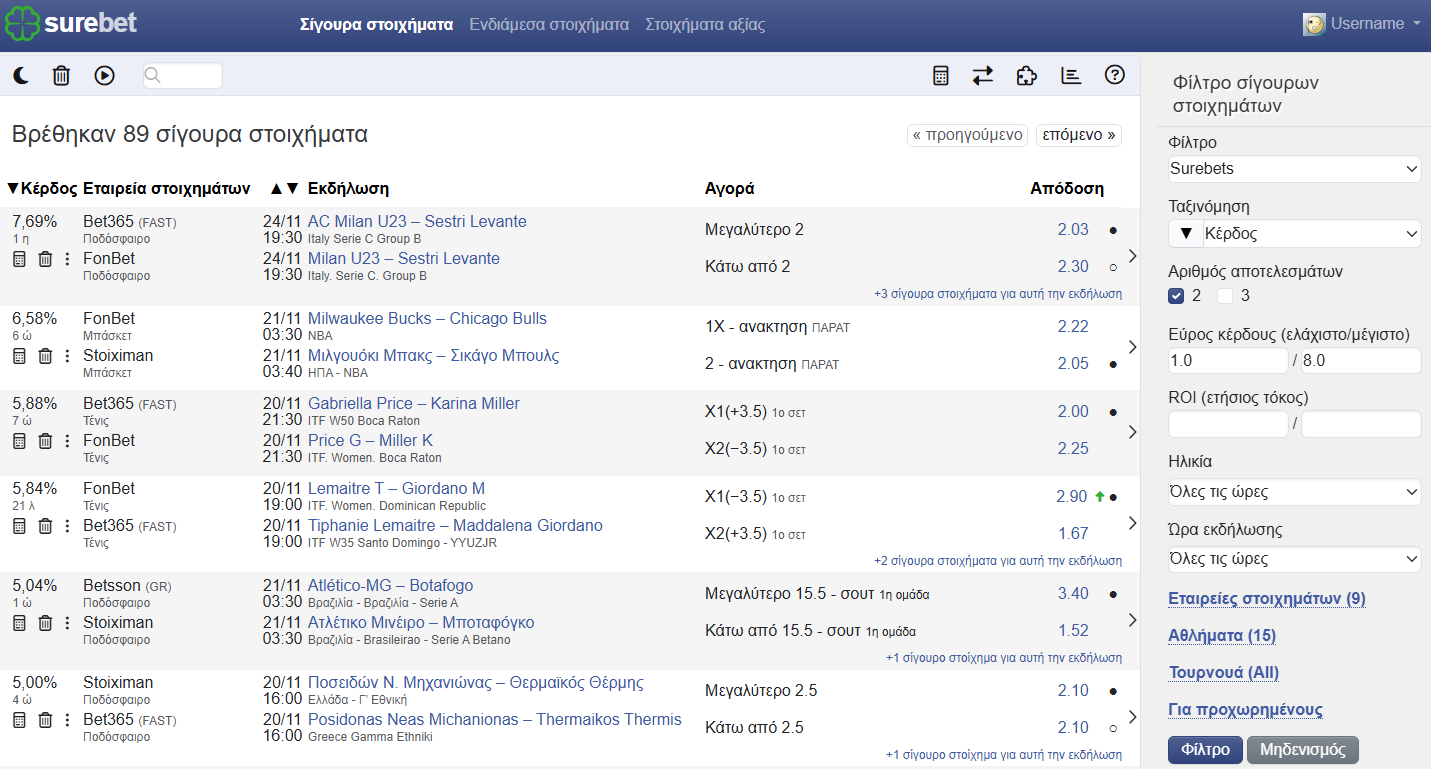The image size is (1431, 769).
Task: Switch to Ενδιάμεσα στοιχήματα tab
Action: pyautogui.click(x=549, y=24)
